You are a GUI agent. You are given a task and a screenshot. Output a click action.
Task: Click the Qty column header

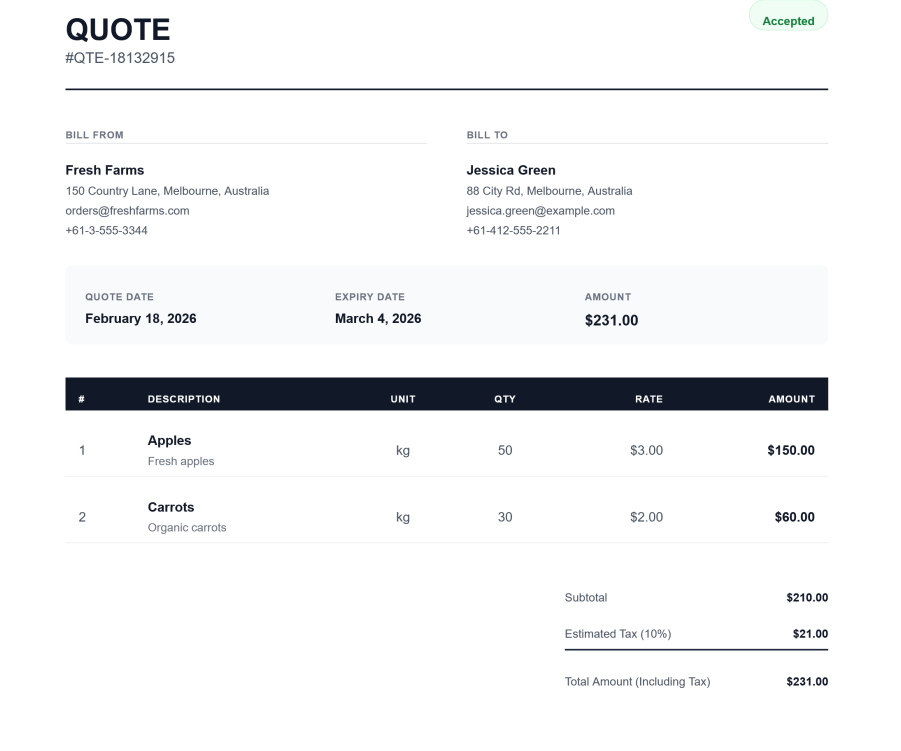505,399
